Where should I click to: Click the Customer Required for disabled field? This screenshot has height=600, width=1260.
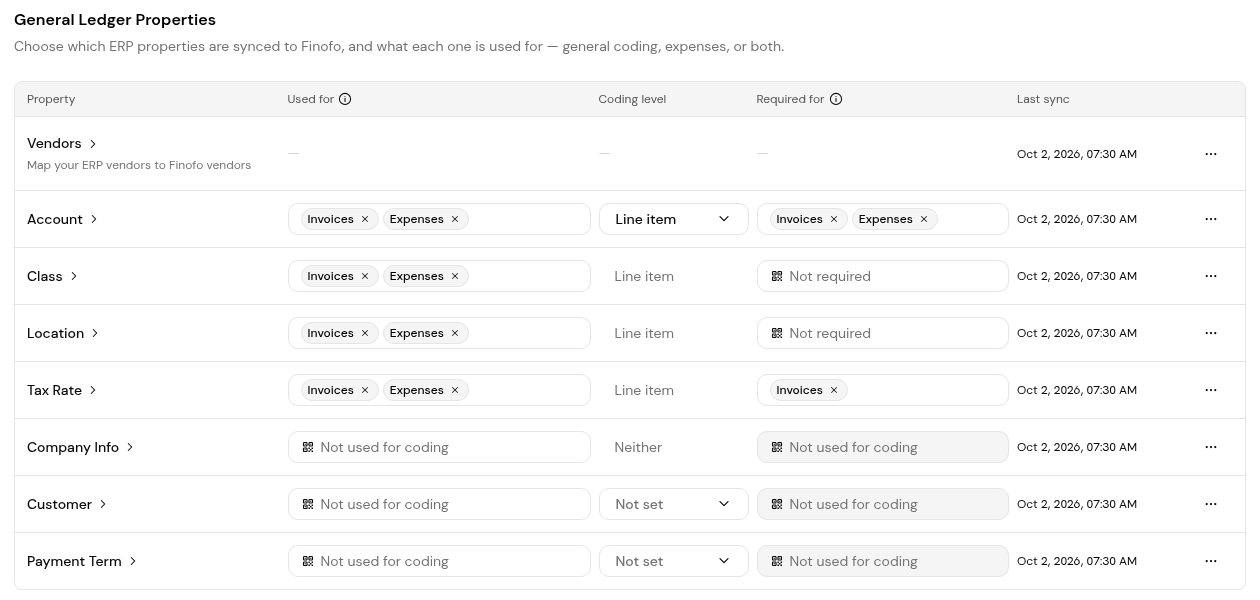pyautogui.click(x=883, y=504)
